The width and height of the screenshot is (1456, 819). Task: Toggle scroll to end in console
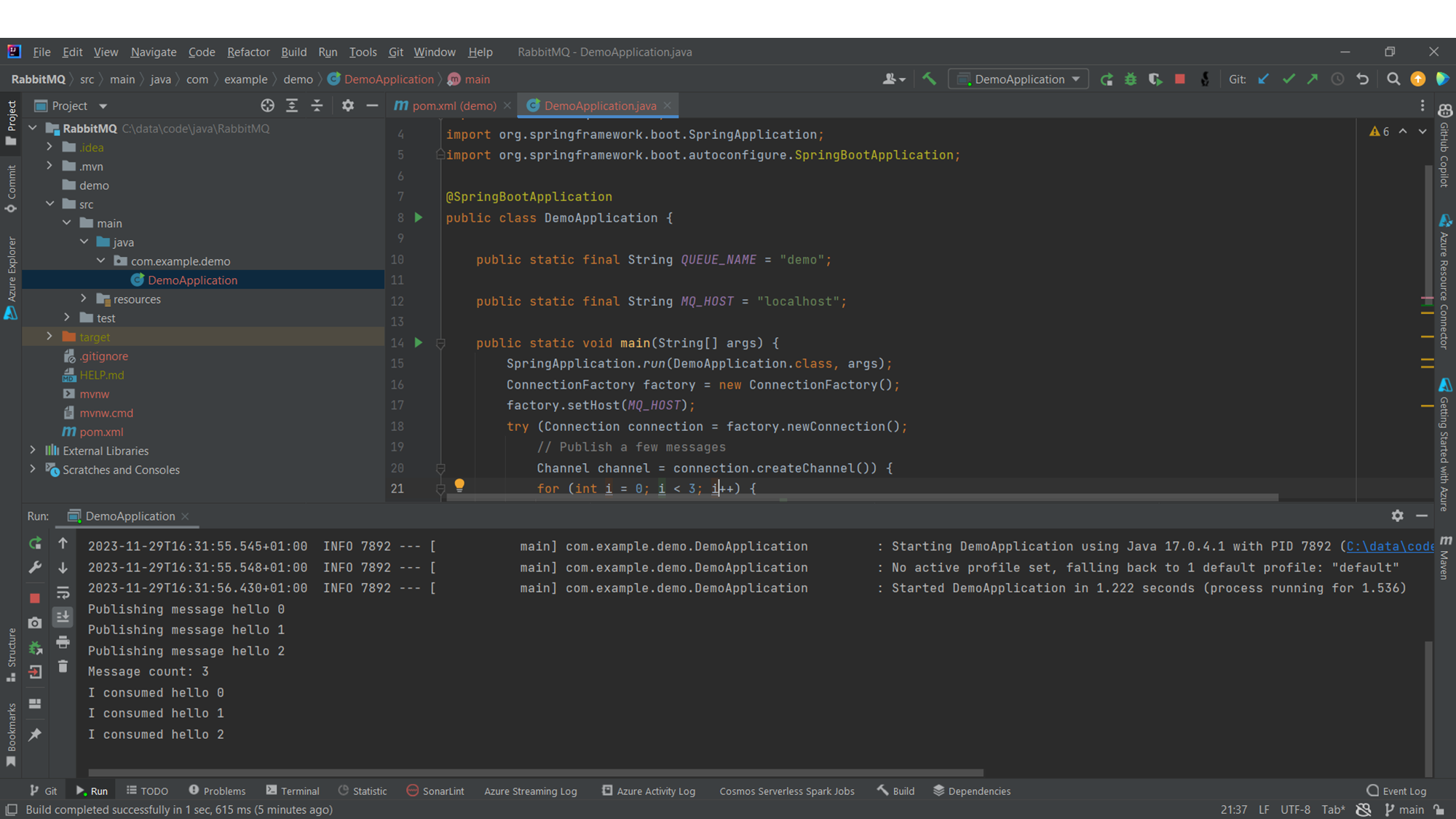click(x=63, y=617)
